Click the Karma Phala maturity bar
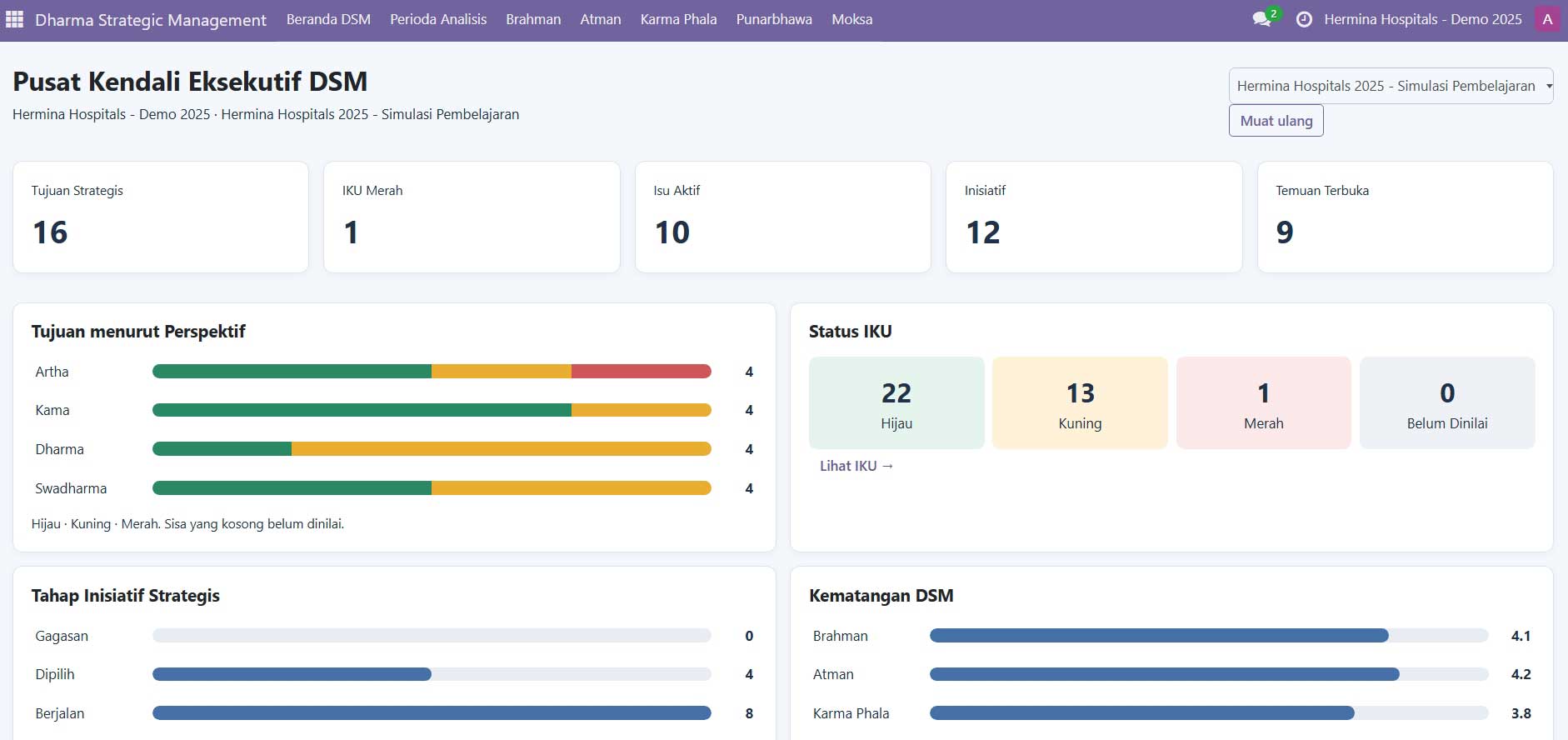The width and height of the screenshot is (1568, 740). click(x=1209, y=713)
